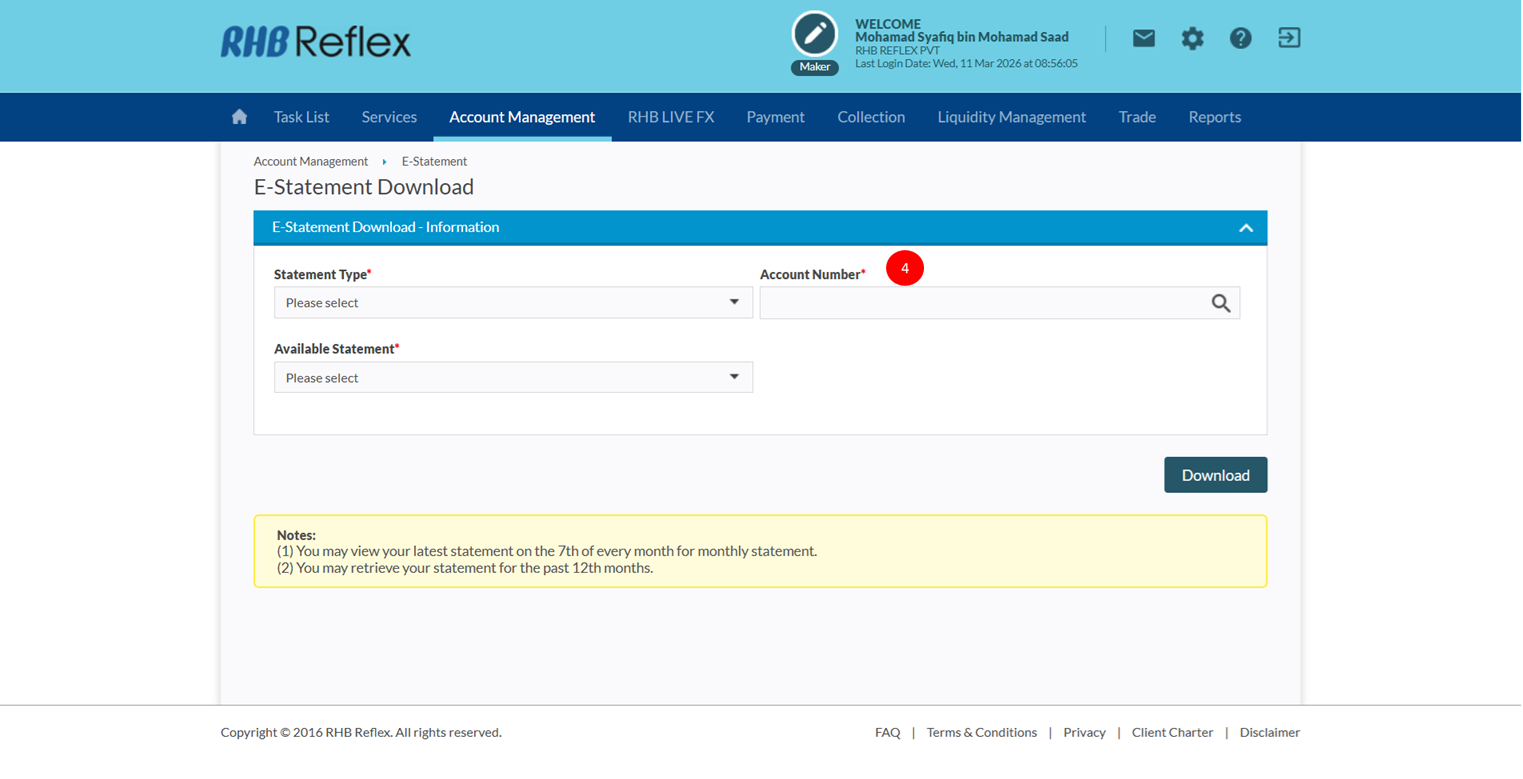This screenshot has width=1523, height=779.
Task: Open the Statement Type dropdown
Action: (513, 303)
